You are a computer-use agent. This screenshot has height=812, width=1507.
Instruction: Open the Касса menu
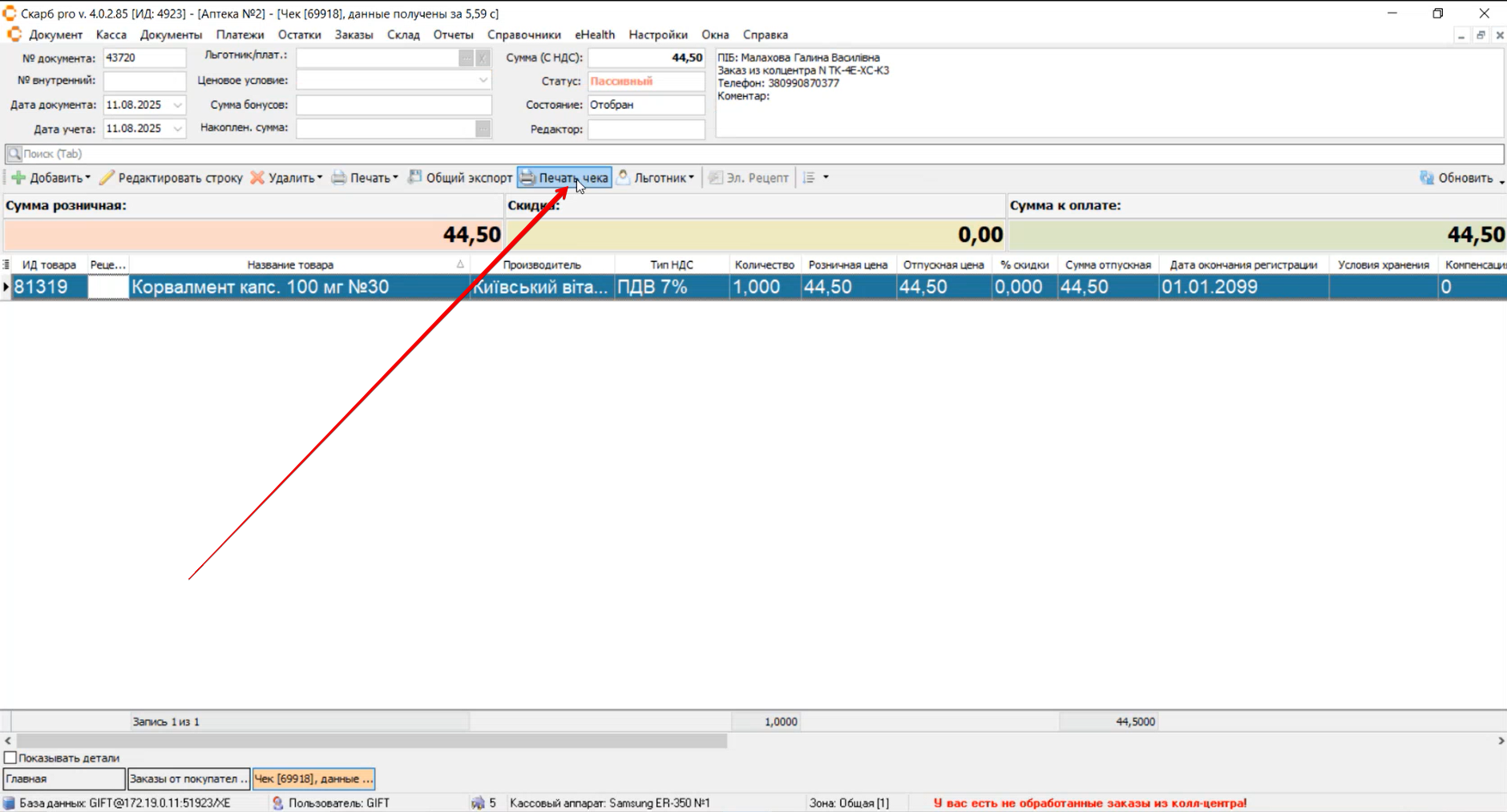[x=111, y=34]
